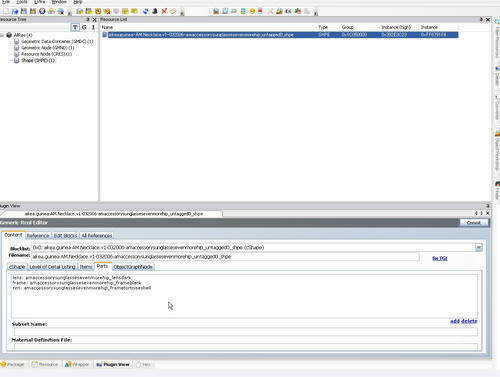Switch to the Resource bottom tab
Screen dimensions: 500x377
point(45,364)
